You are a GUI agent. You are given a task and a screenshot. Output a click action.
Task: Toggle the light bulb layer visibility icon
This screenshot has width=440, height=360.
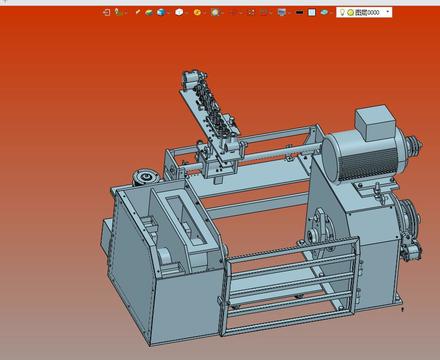click(x=342, y=12)
